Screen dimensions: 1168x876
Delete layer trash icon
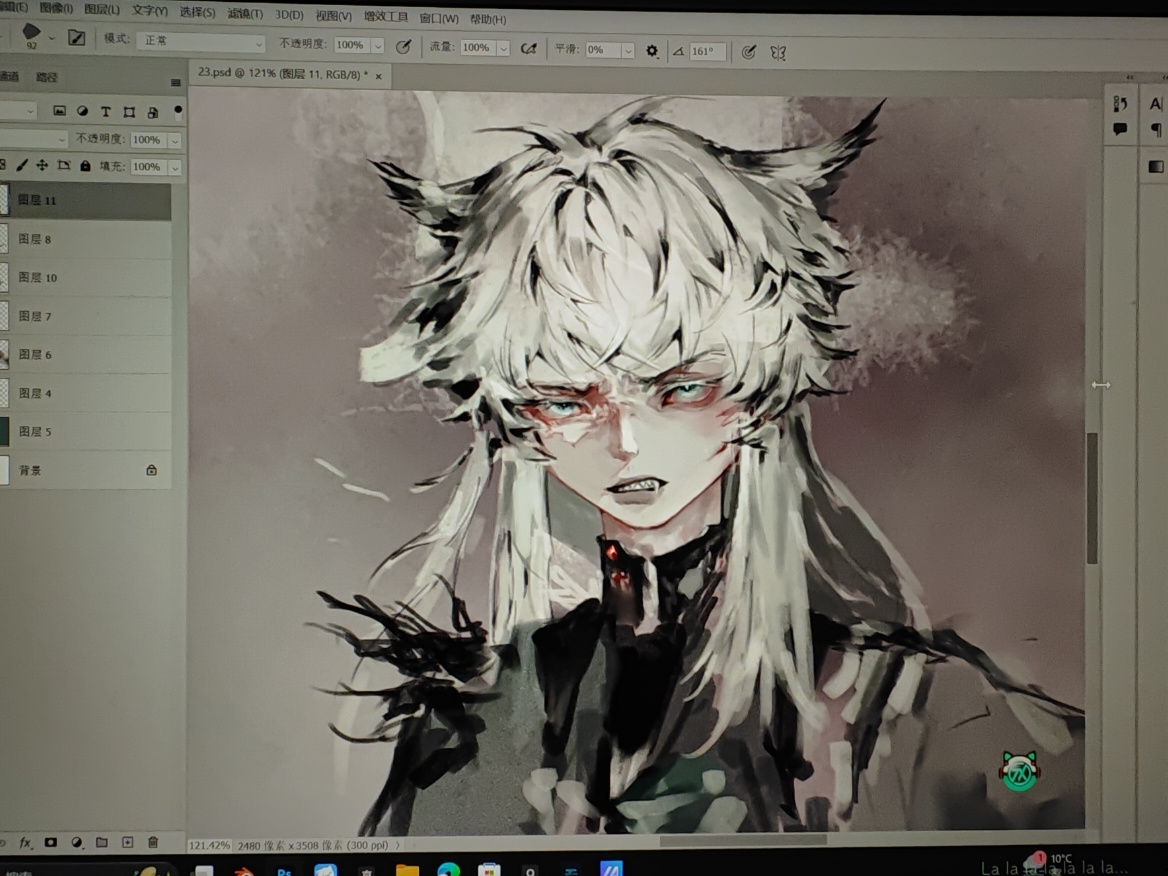pos(153,842)
